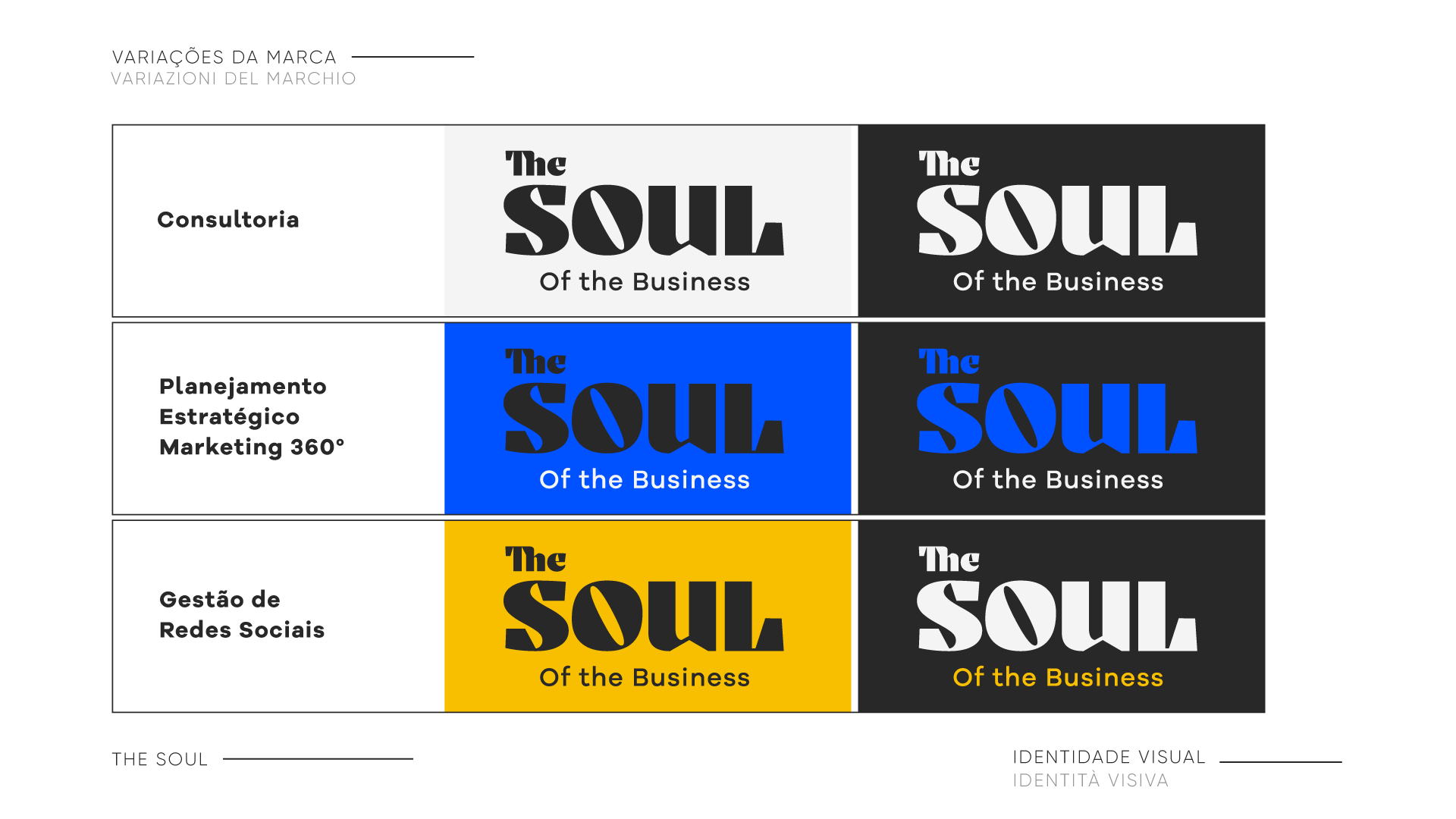The height and width of the screenshot is (819, 1456).
Task: Click the logo on yellow background
Action: 644,617
